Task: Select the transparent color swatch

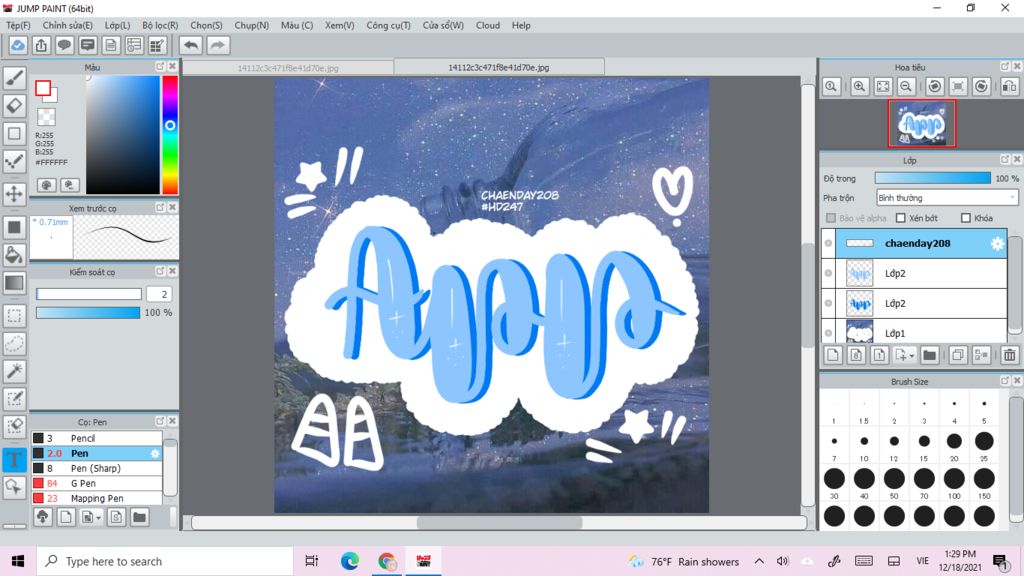Action: click(x=46, y=117)
